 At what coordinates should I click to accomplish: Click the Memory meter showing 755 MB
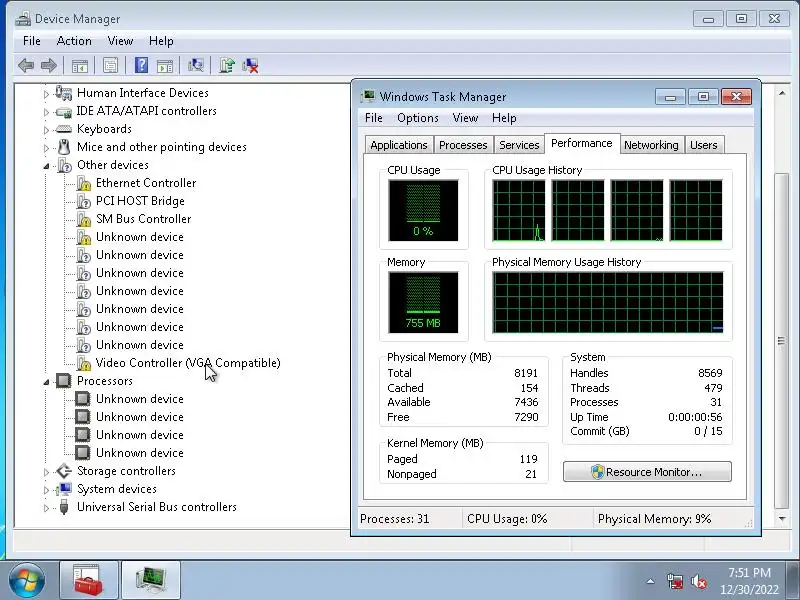pyautogui.click(x=423, y=302)
